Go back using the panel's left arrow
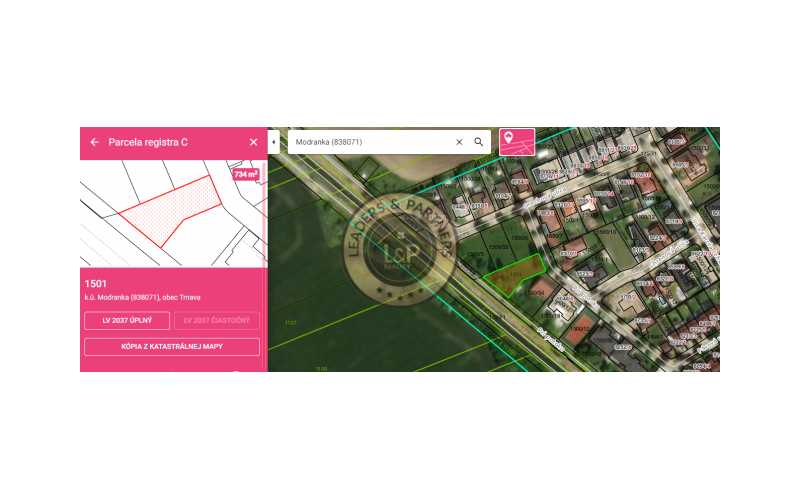Image resolution: width=800 pixels, height=500 pixels. (94, 142)
